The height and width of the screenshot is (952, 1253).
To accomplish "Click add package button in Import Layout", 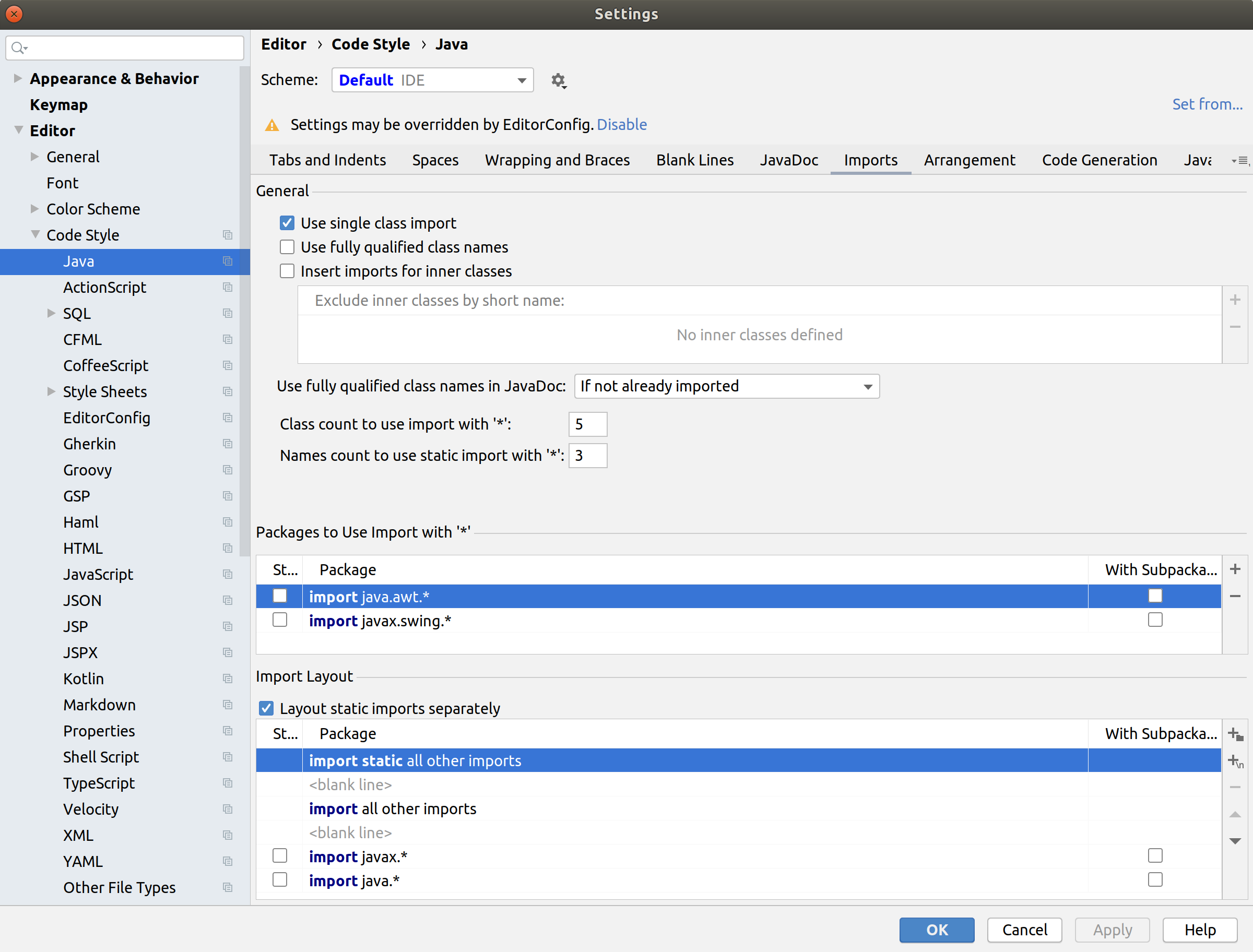I will tap(1235, 734).
